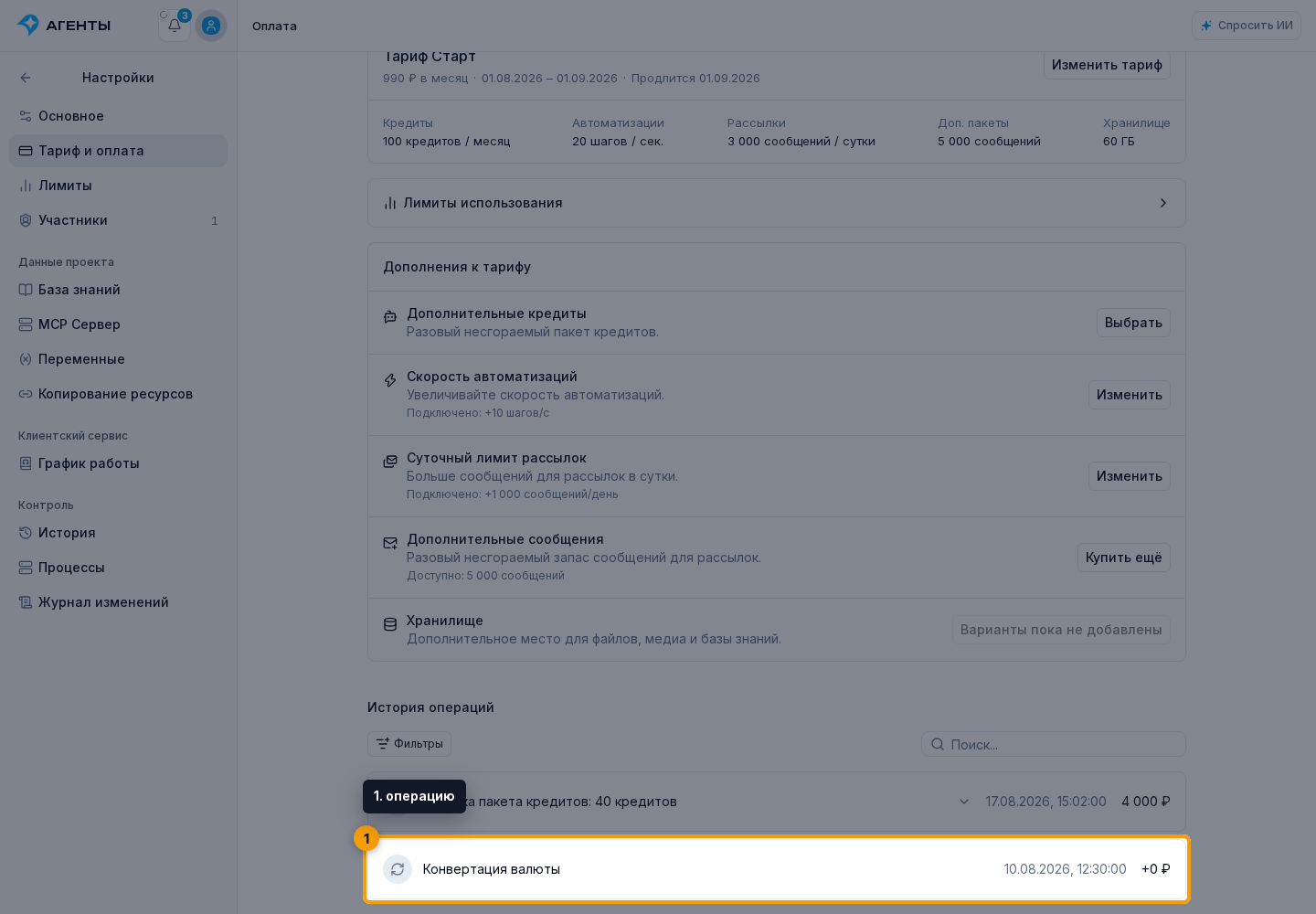Expand the Лимиты использования row chevron

click(1163, 203)
